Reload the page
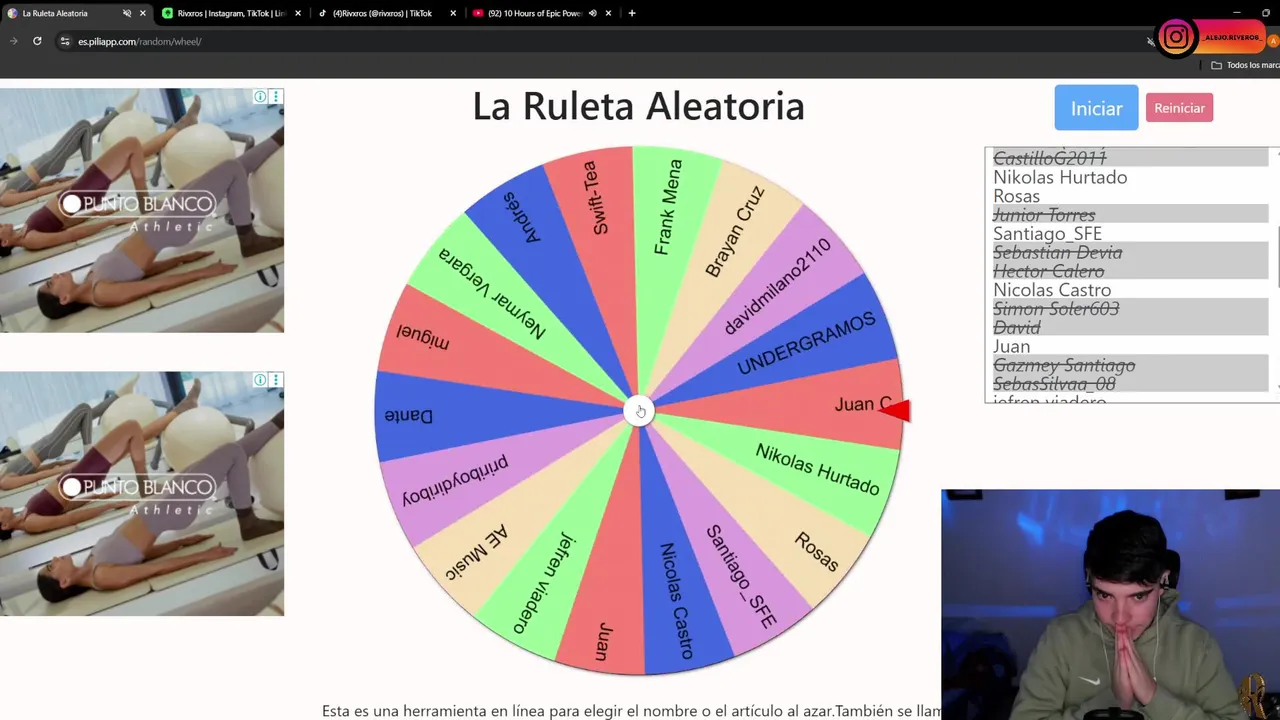1280x720 pixels. tap(37, 41)
